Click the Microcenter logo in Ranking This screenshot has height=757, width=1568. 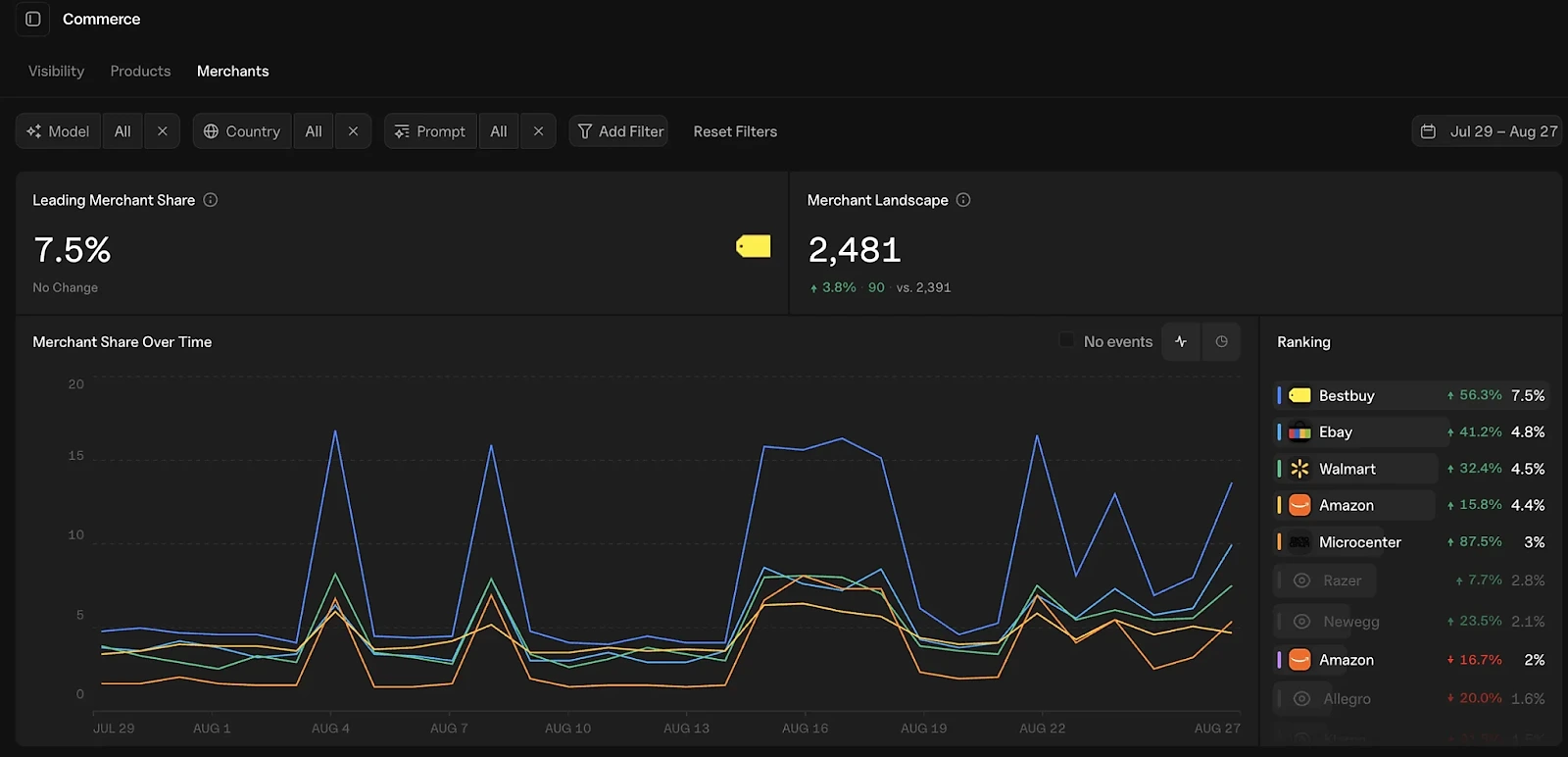1299,542
